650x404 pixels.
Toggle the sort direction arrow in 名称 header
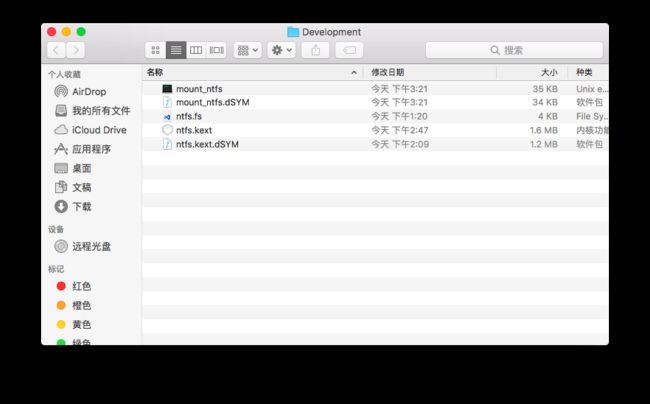354,73
